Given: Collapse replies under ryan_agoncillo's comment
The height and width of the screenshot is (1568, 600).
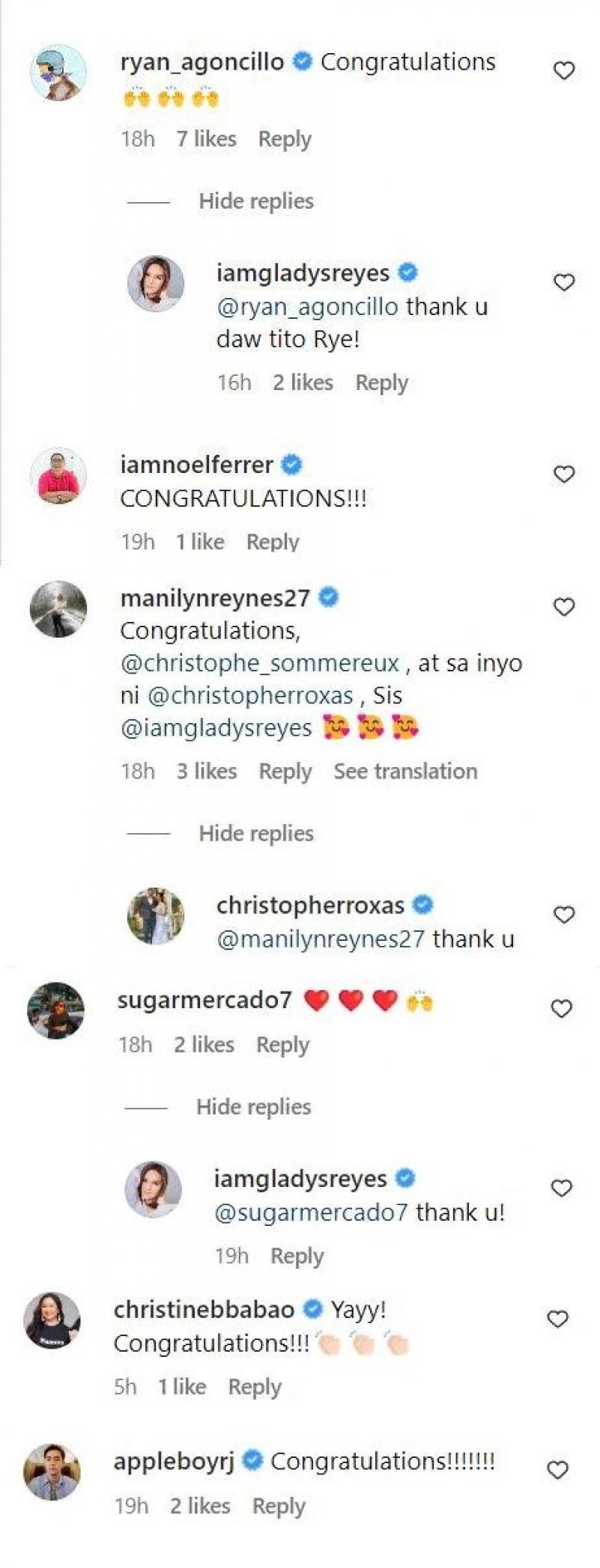Looking at the screenshot, I should (255, 201).
